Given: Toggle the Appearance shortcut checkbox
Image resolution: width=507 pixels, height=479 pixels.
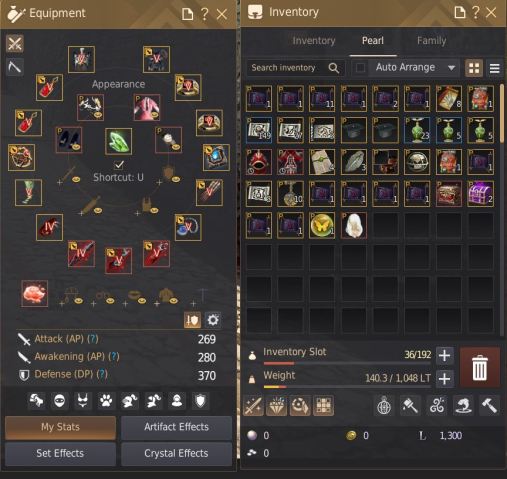Looking at the screenshot, I should click(x=119, y=165).
